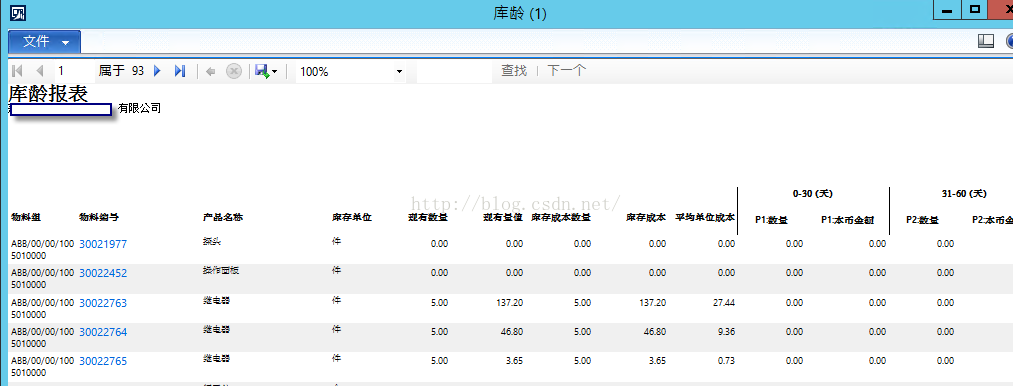Go to first report page
This screenshot has width=1013, height=386.
pos(17,71)
